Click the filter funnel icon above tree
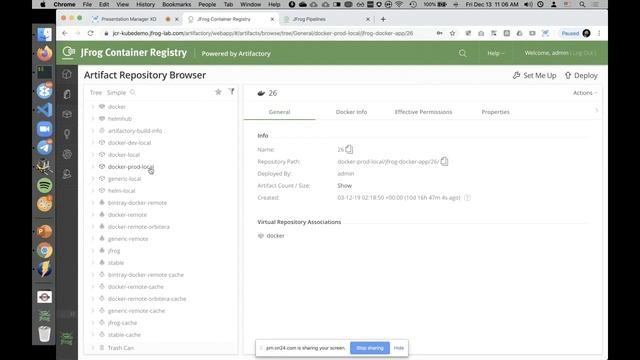Viewport: 640px width, 360px height. point(231,92)
